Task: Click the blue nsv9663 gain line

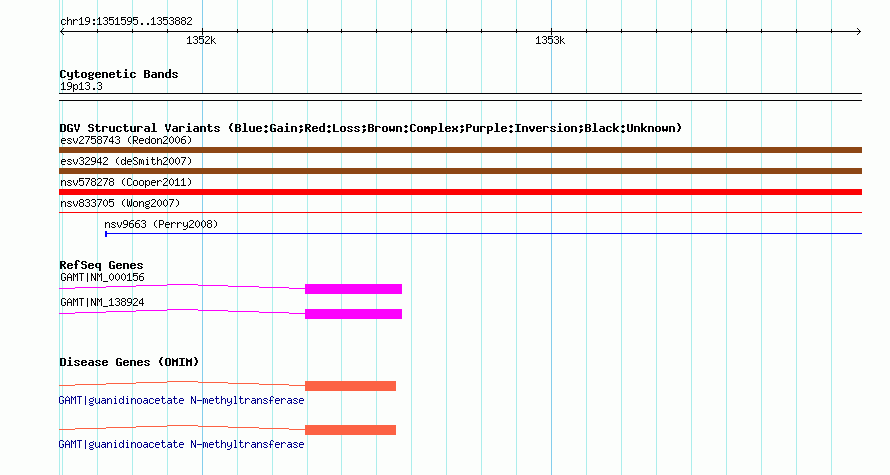Action: click(484, 234)
